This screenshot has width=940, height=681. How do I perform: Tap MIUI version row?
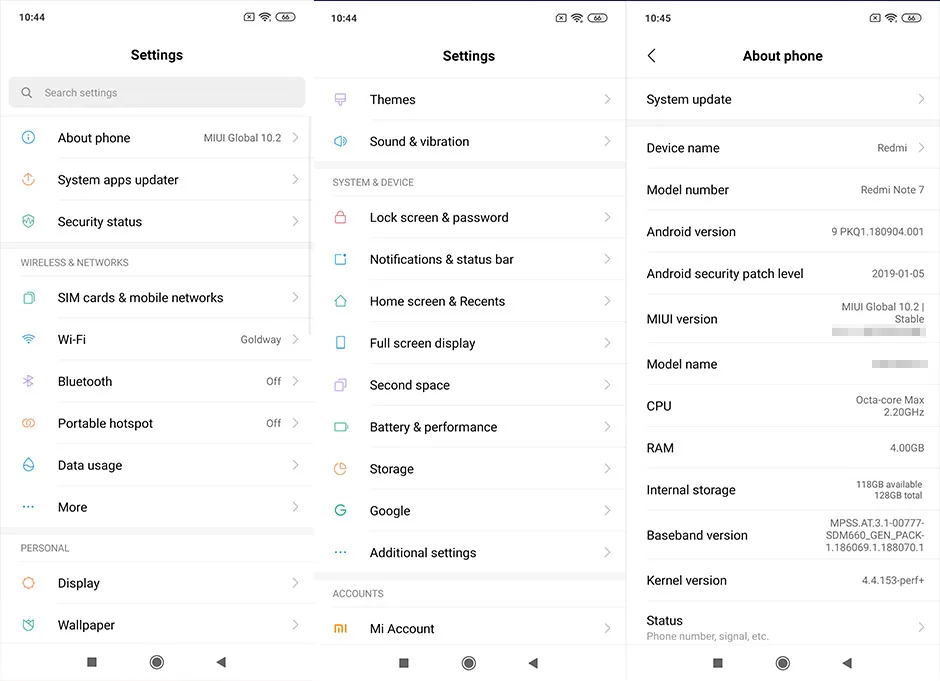tap(783, 319)
